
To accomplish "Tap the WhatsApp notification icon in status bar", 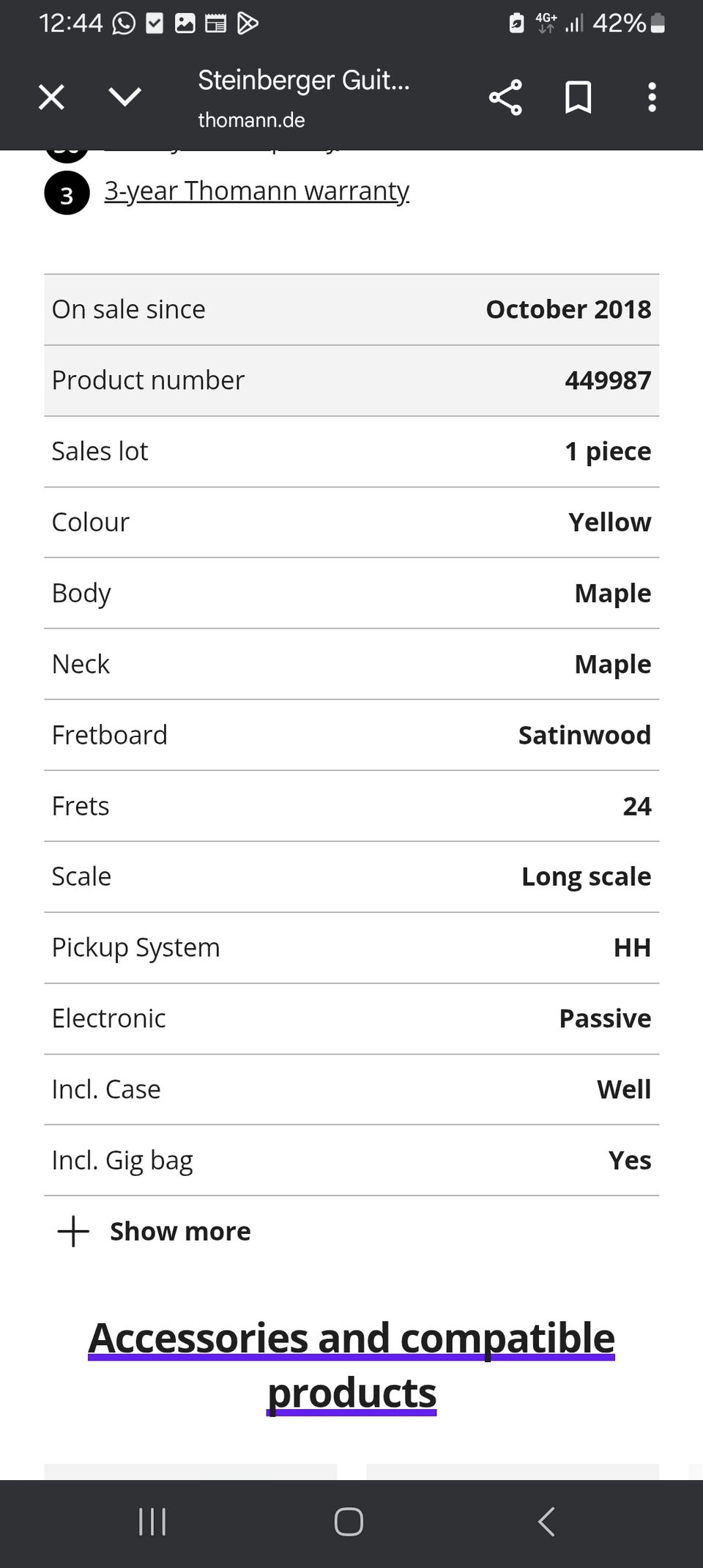I will [124, 23].
